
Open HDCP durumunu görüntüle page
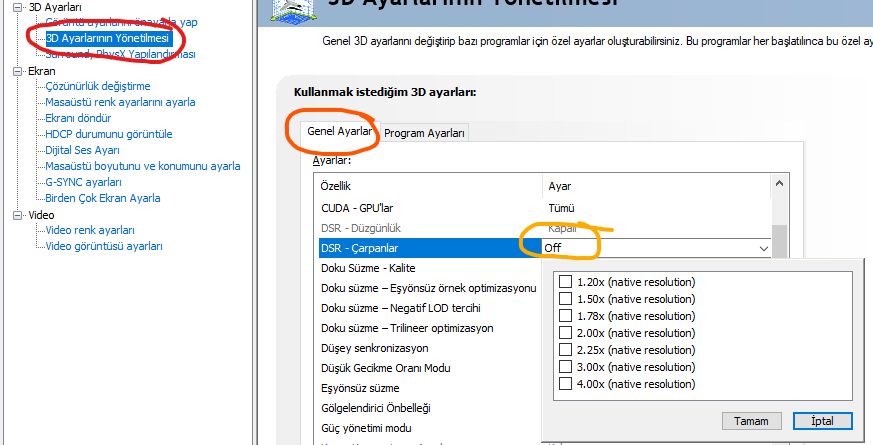(109, 134)
